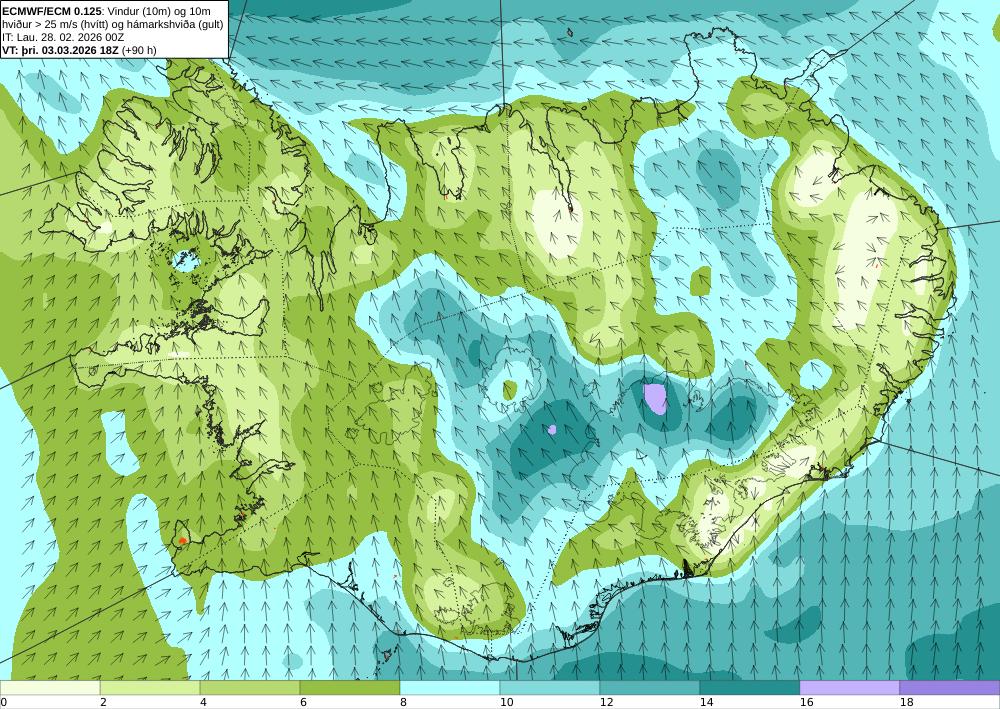The height and width of the screenshot is (709, 1000).
Task: Select the light purple 16–18 m/s legend swatch
Action: pyautogui.click(x=849, y=687)
